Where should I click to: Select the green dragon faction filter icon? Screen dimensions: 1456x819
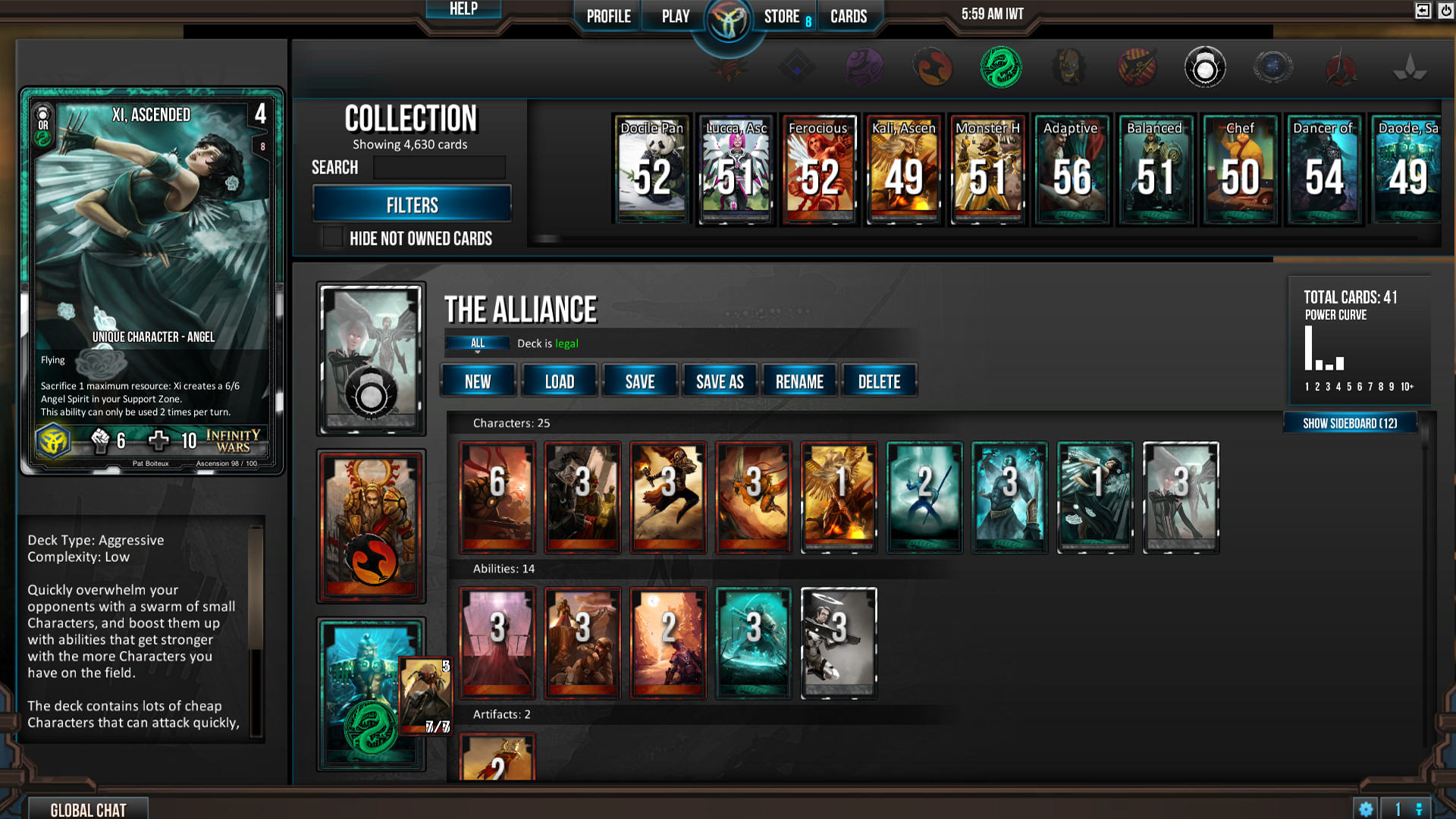tap(1001, 67)
